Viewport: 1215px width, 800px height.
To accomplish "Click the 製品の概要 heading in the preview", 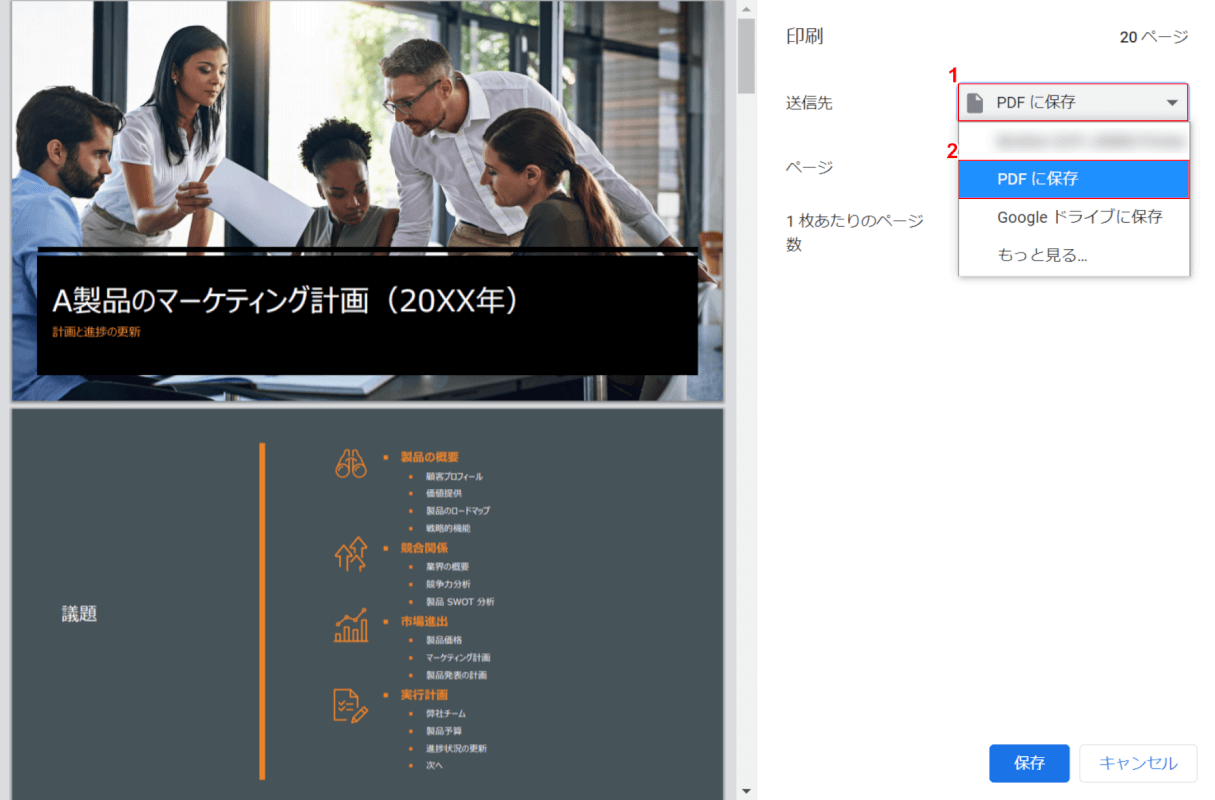I will [x=429, y=457].
